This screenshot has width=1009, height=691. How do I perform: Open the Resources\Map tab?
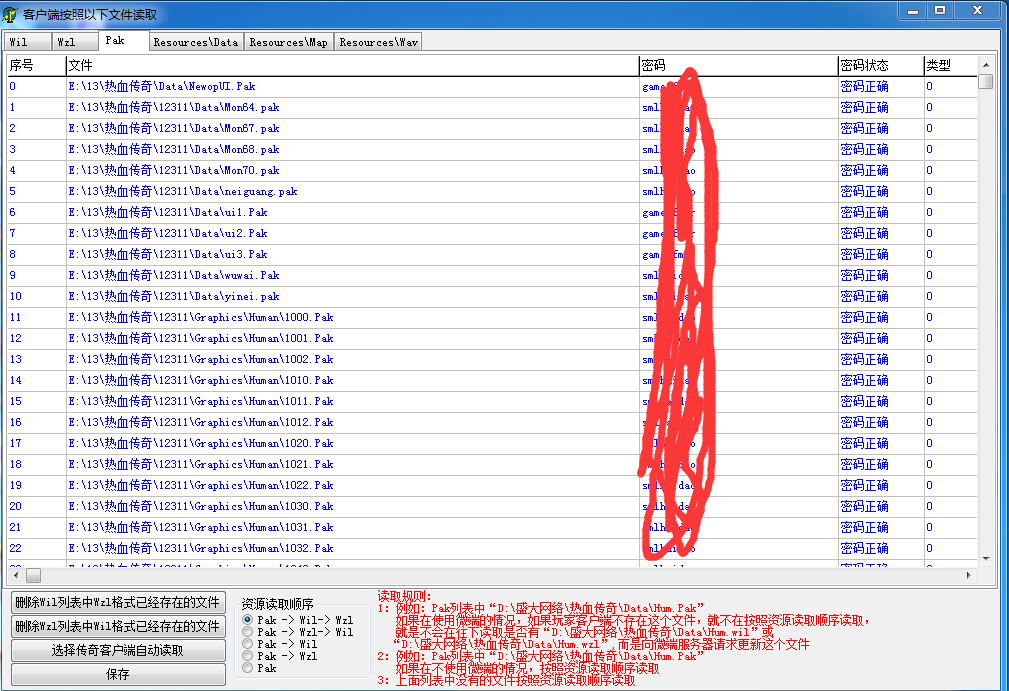tap(288, 42)
